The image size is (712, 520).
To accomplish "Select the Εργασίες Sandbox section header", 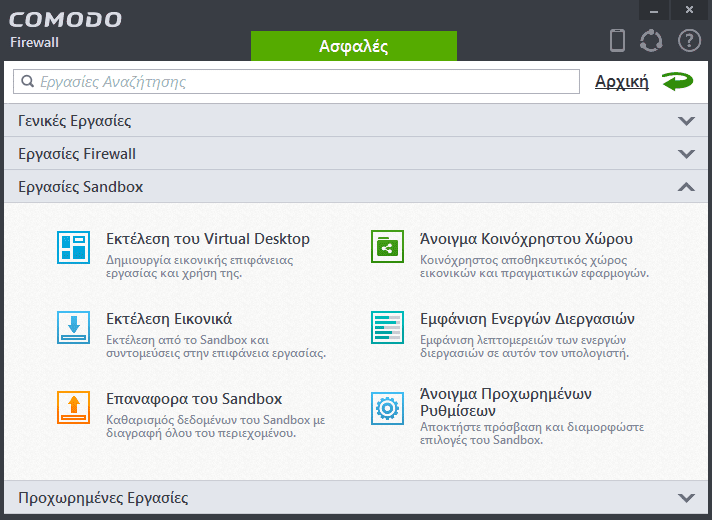I will [x=356, y=187].
